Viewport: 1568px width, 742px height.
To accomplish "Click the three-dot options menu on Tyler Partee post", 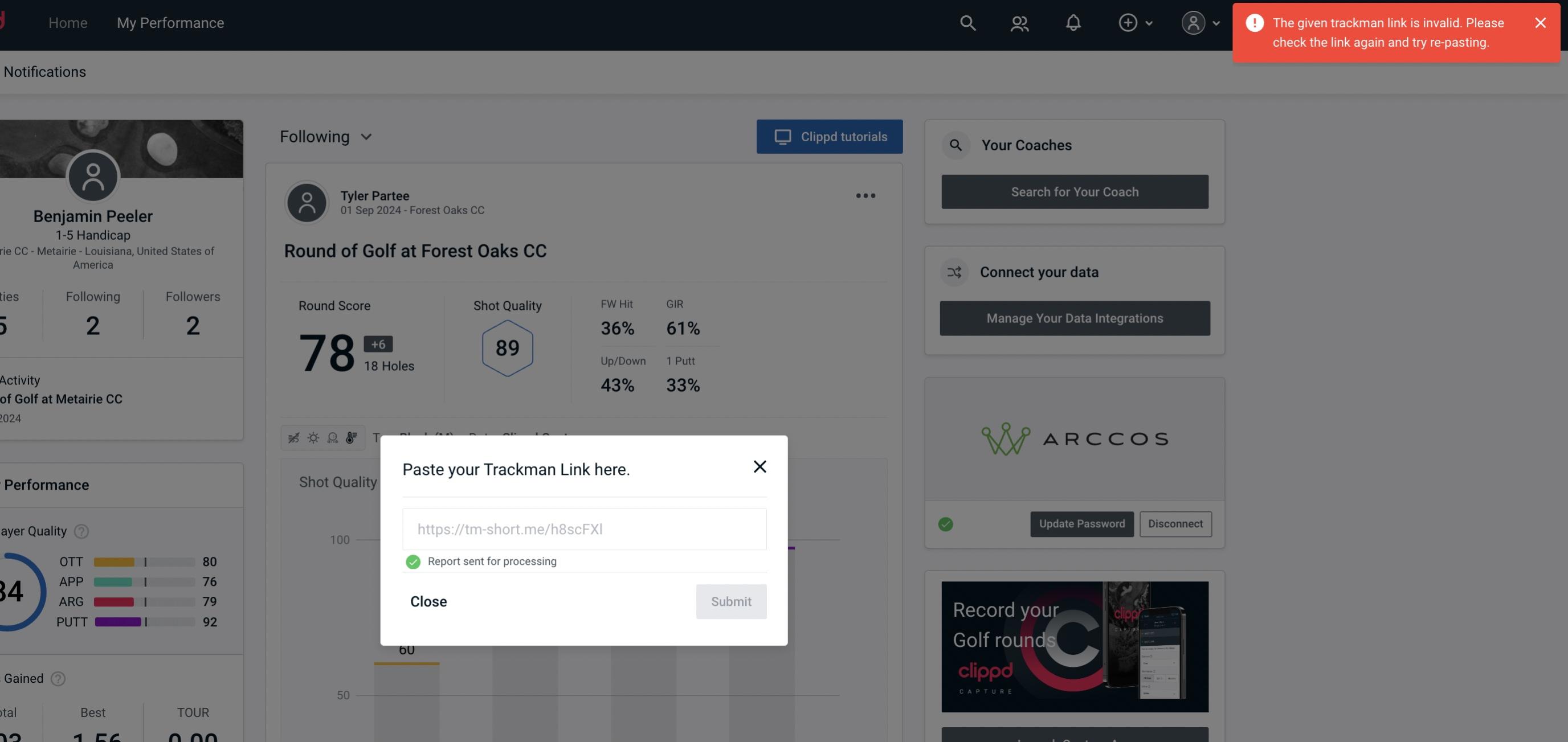I will point(866,196).
